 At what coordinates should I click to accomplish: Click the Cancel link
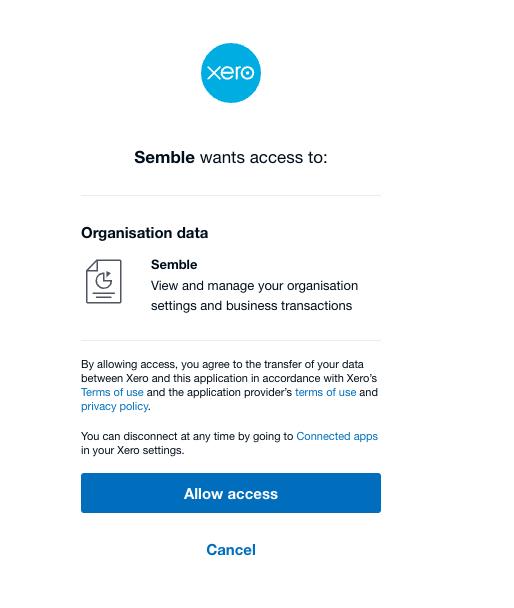[231, 549]
